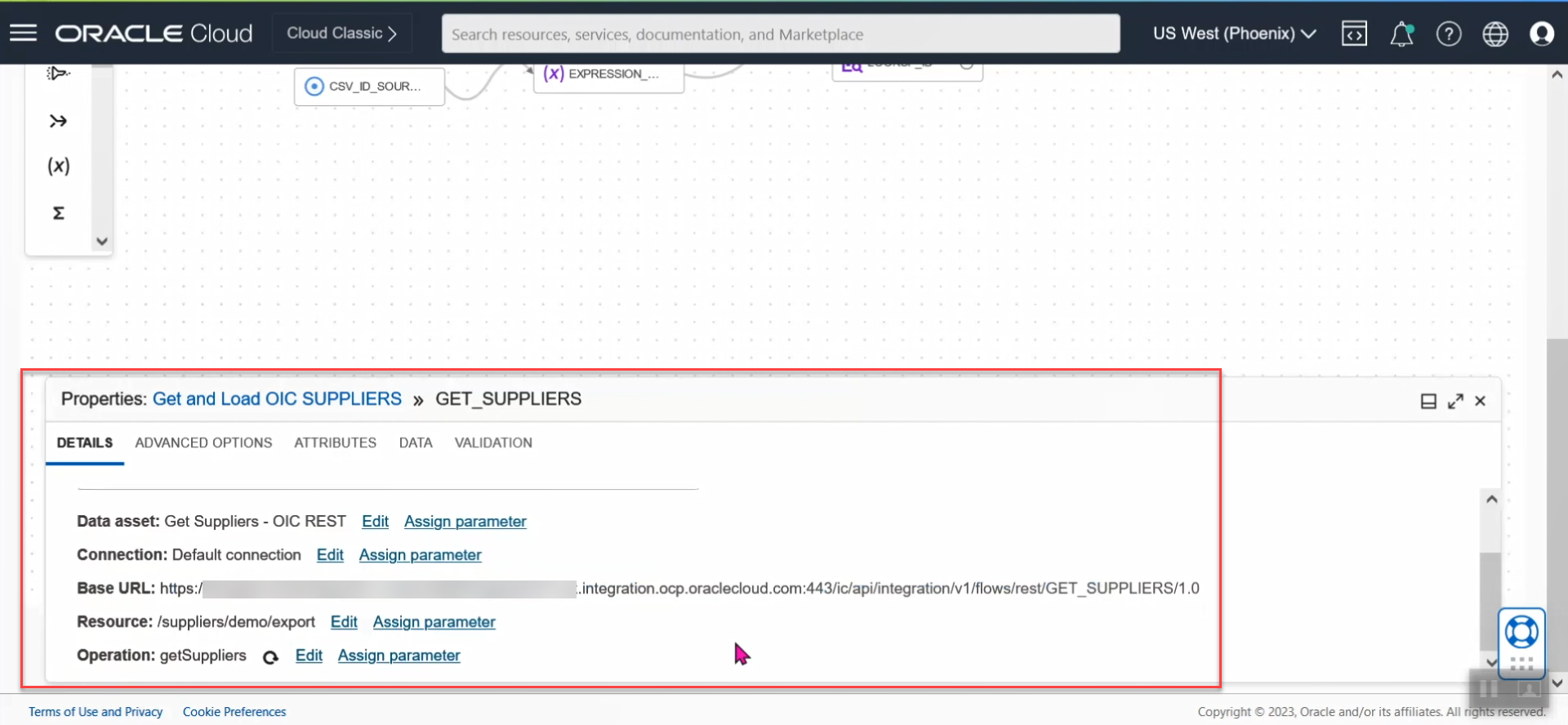Switch to the DETAILS tab
This screenshot has width=1568, height=725.
85,443
